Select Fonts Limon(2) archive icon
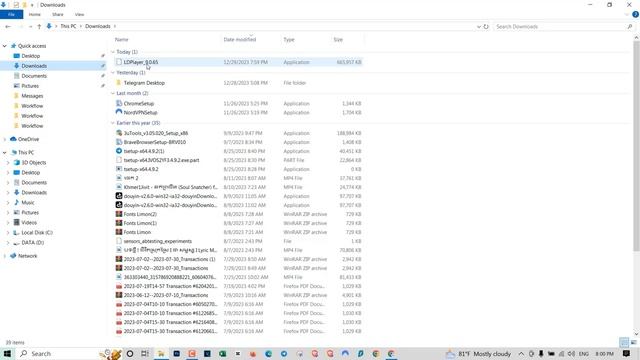Viewport: 640px width, 360px height. pyautogui.click(x=119, y=214)
